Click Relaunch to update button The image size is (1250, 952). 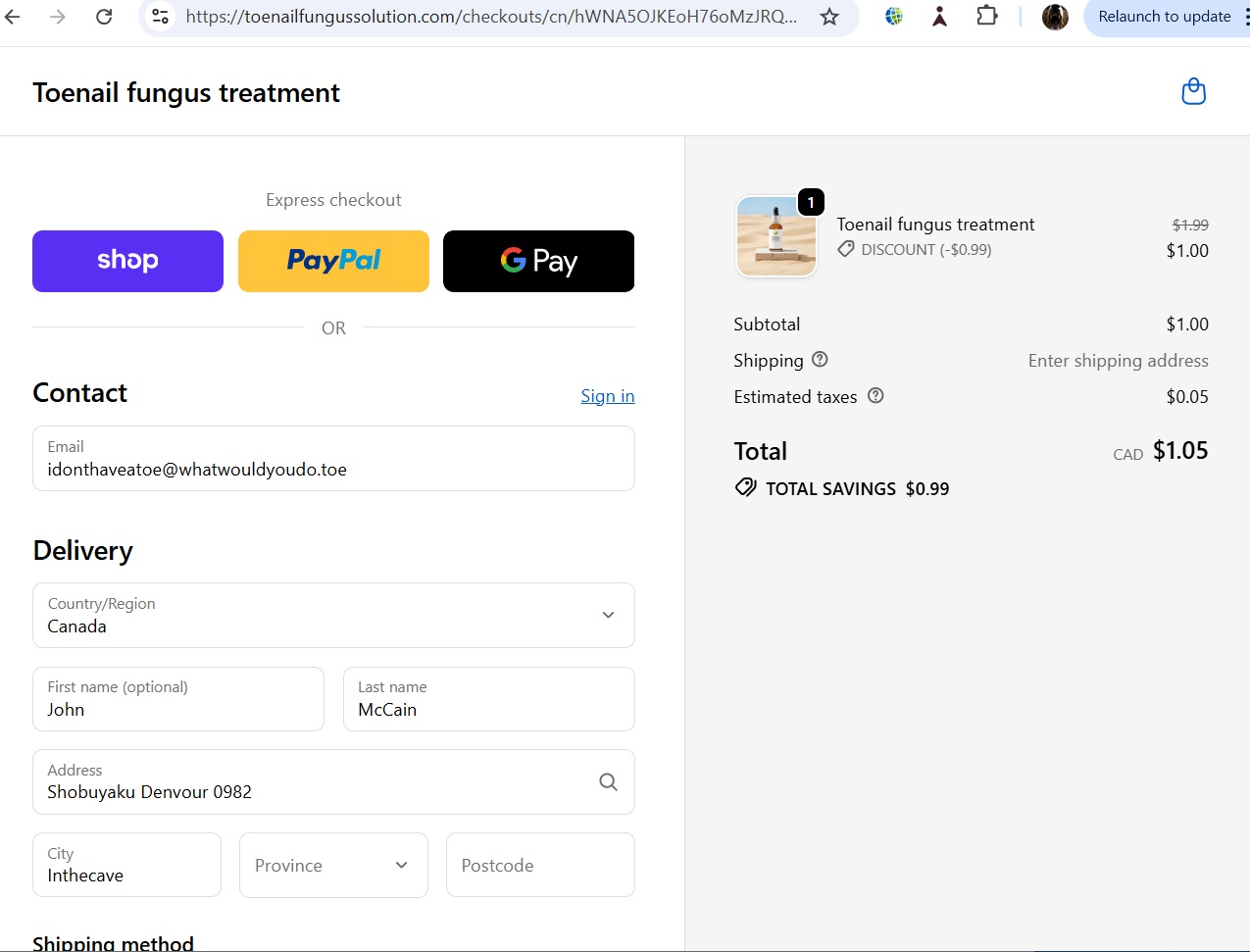click(1164, 17)
